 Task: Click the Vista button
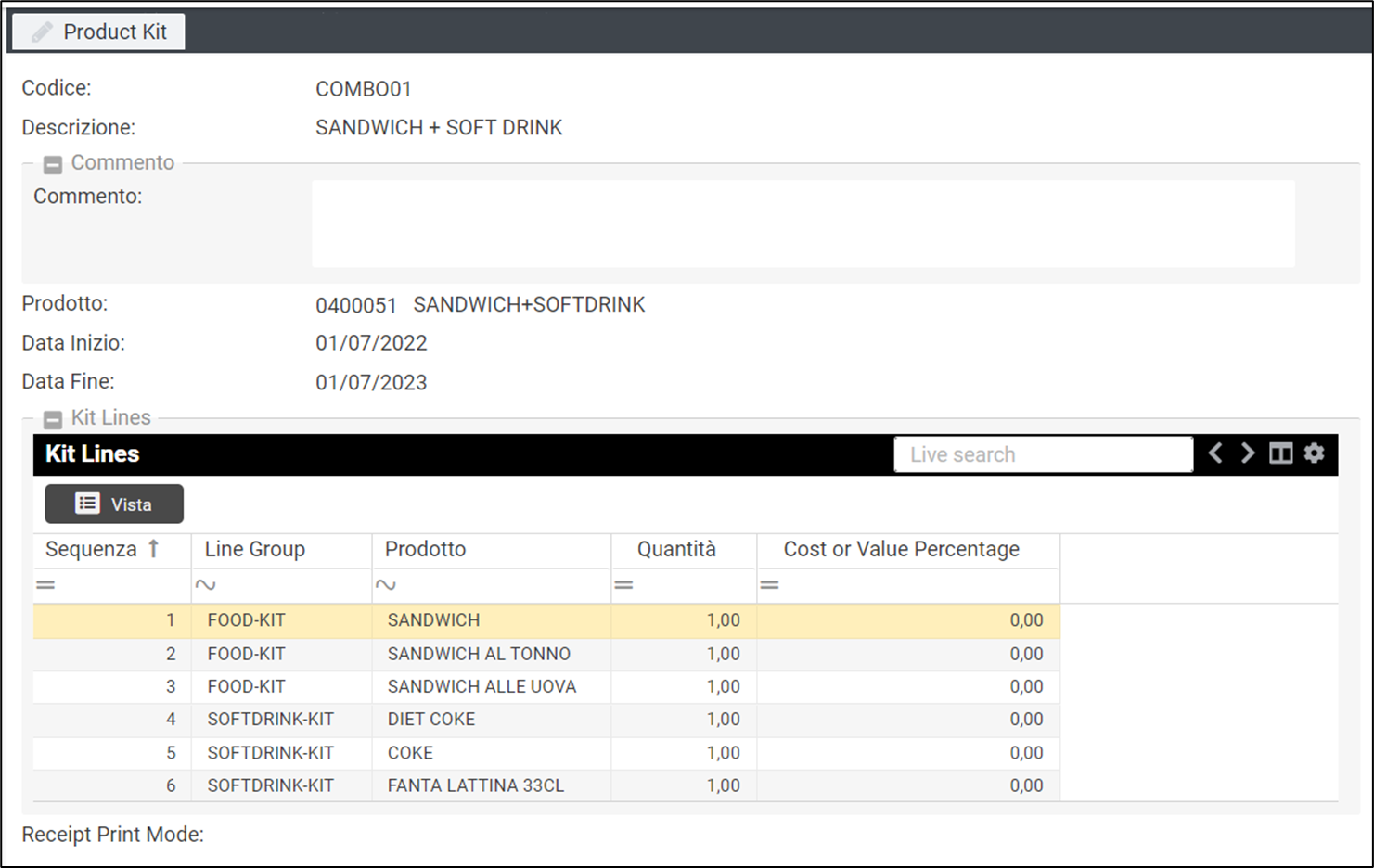tap(114, 504)
